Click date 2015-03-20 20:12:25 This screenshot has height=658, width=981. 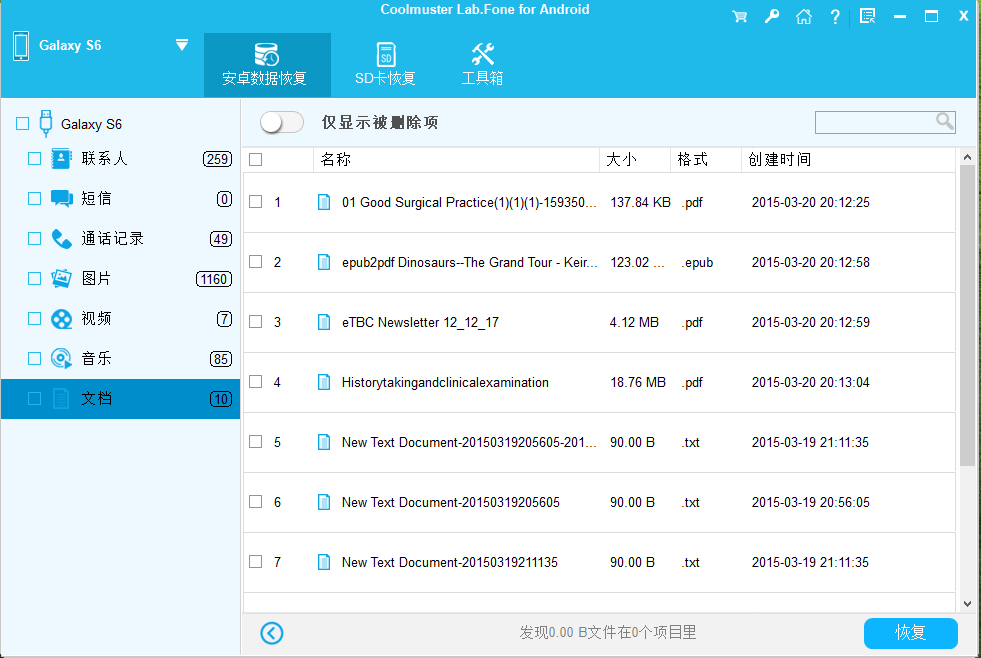coord(810,202)
